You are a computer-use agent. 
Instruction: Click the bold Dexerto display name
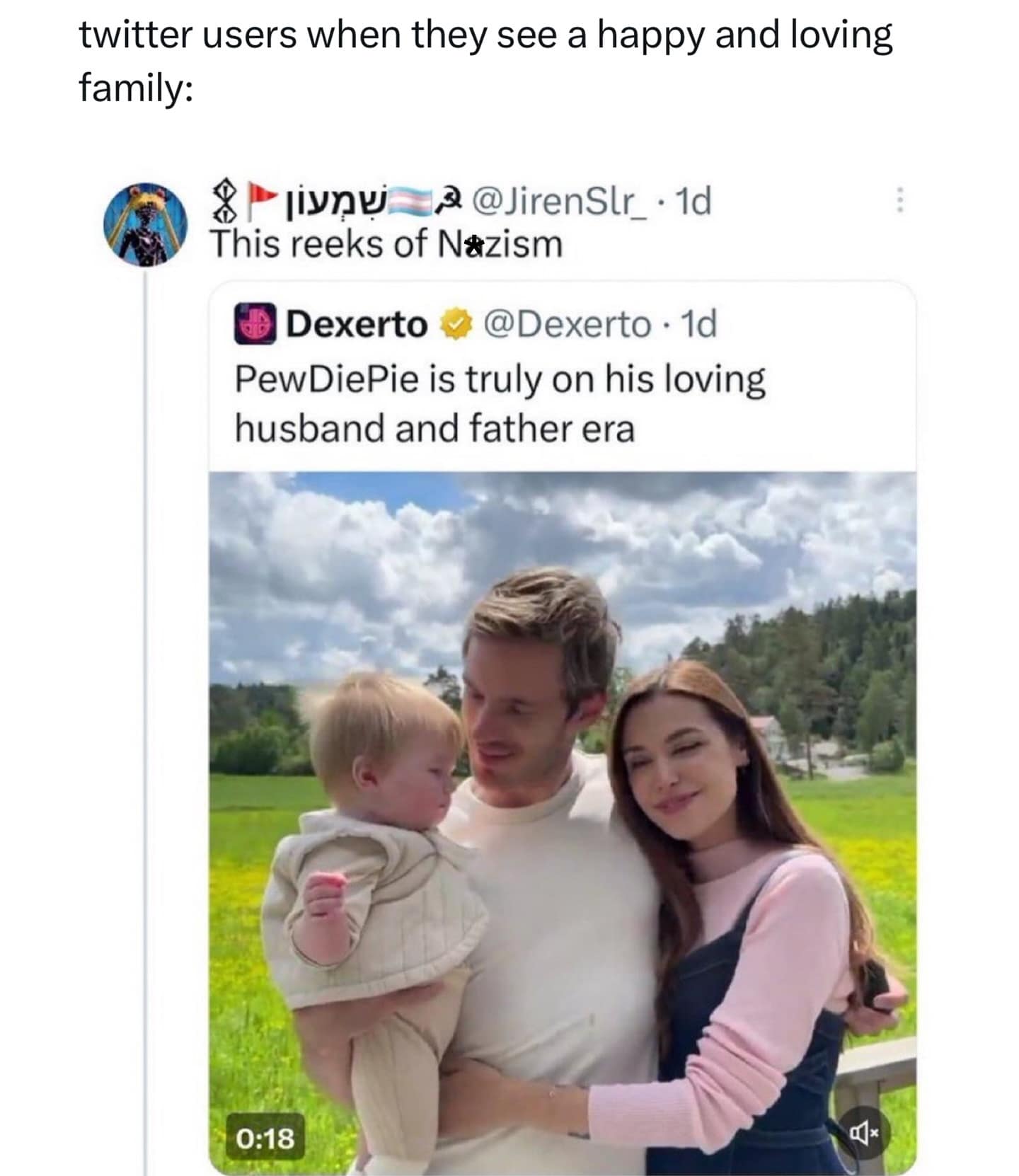click(x=358, y=325)
